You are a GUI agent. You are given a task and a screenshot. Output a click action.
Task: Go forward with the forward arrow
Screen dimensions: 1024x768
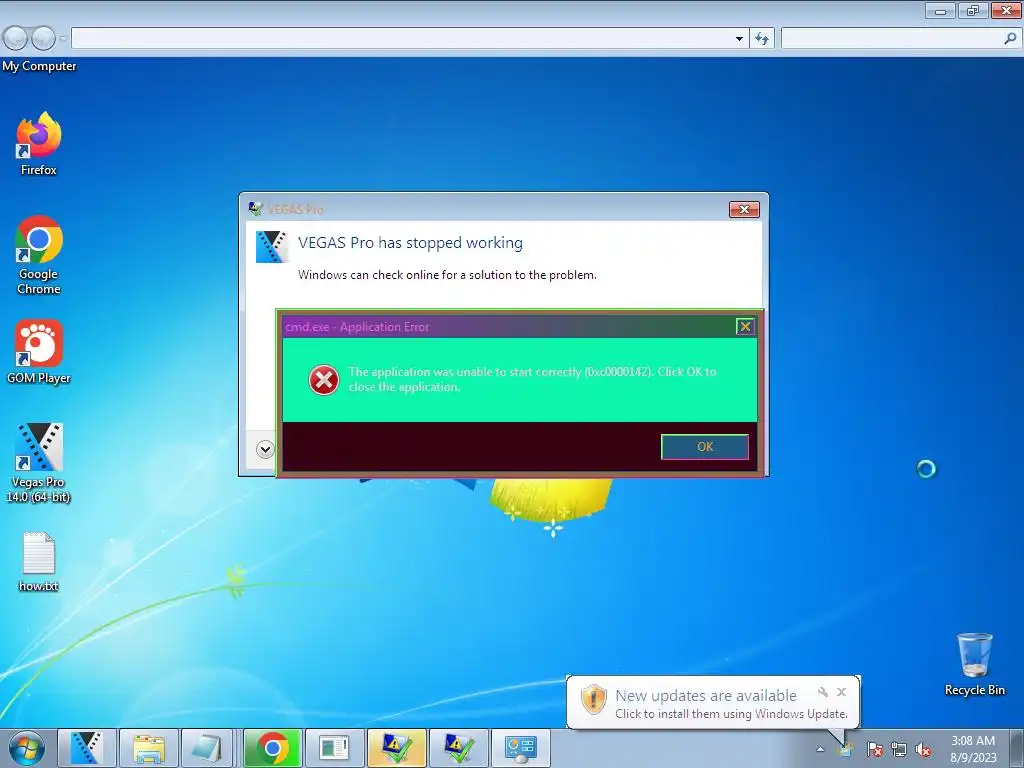pos(43,39)
